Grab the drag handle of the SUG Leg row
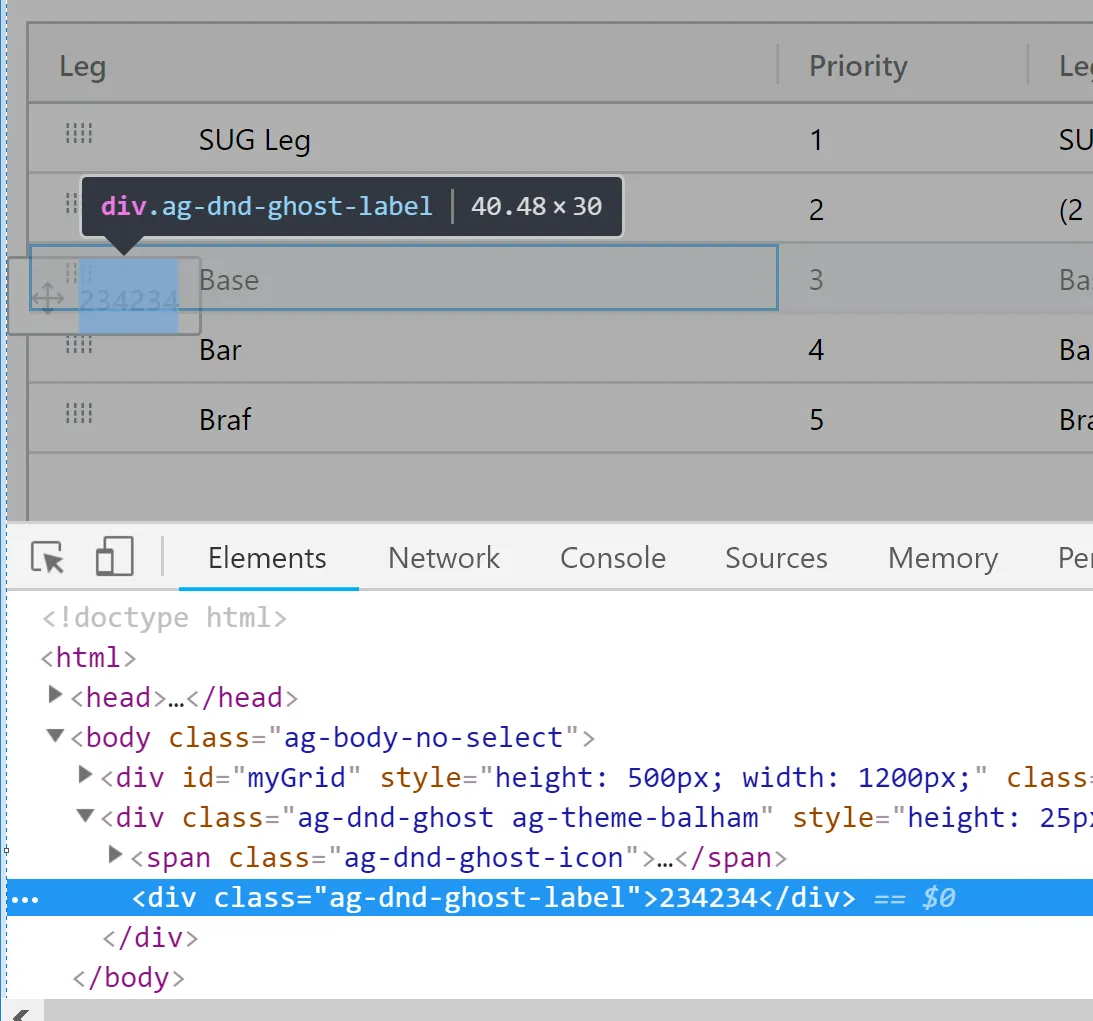Image resolution: width=1093 pixels, height=1021 pixels. click(x=79, y=132)
